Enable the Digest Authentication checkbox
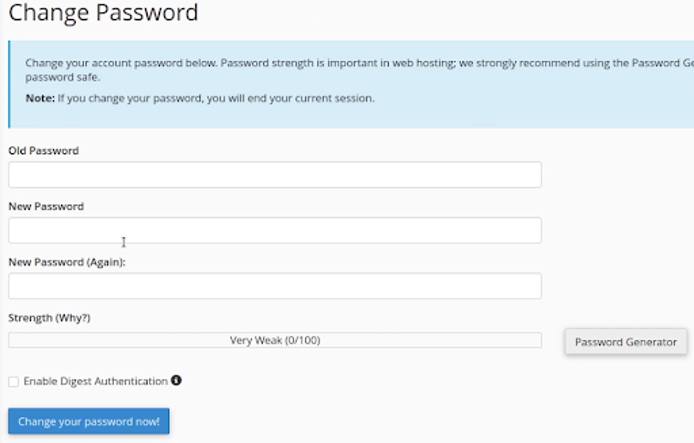This screenshot has height=443, width=694. coord(13,382)
